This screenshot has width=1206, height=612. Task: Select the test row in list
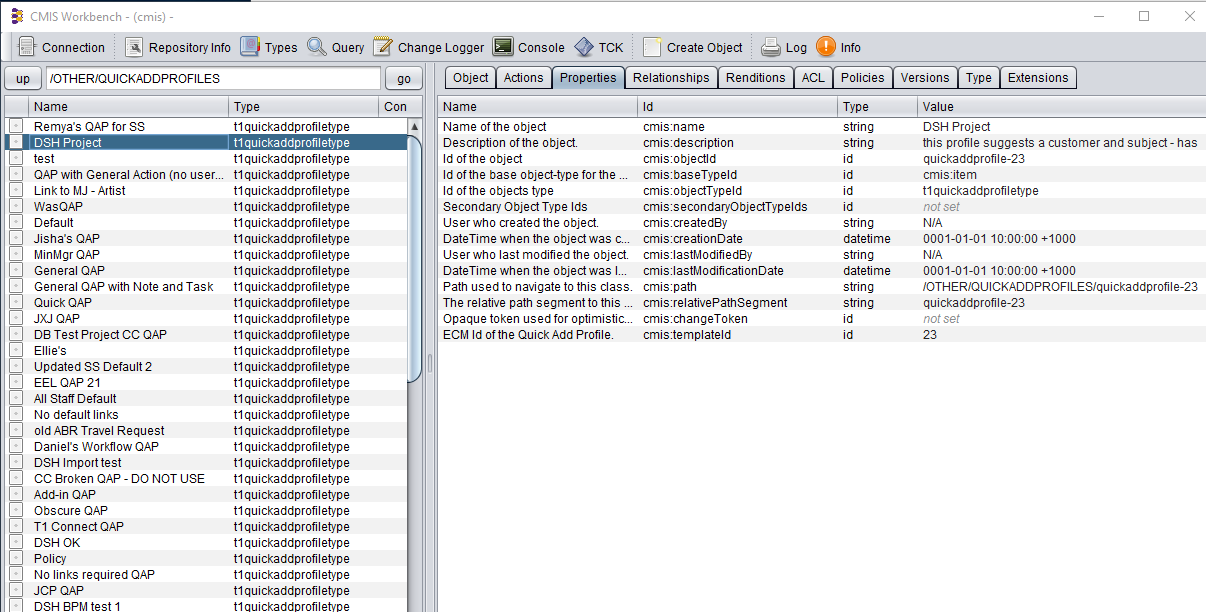click(206, 159)
